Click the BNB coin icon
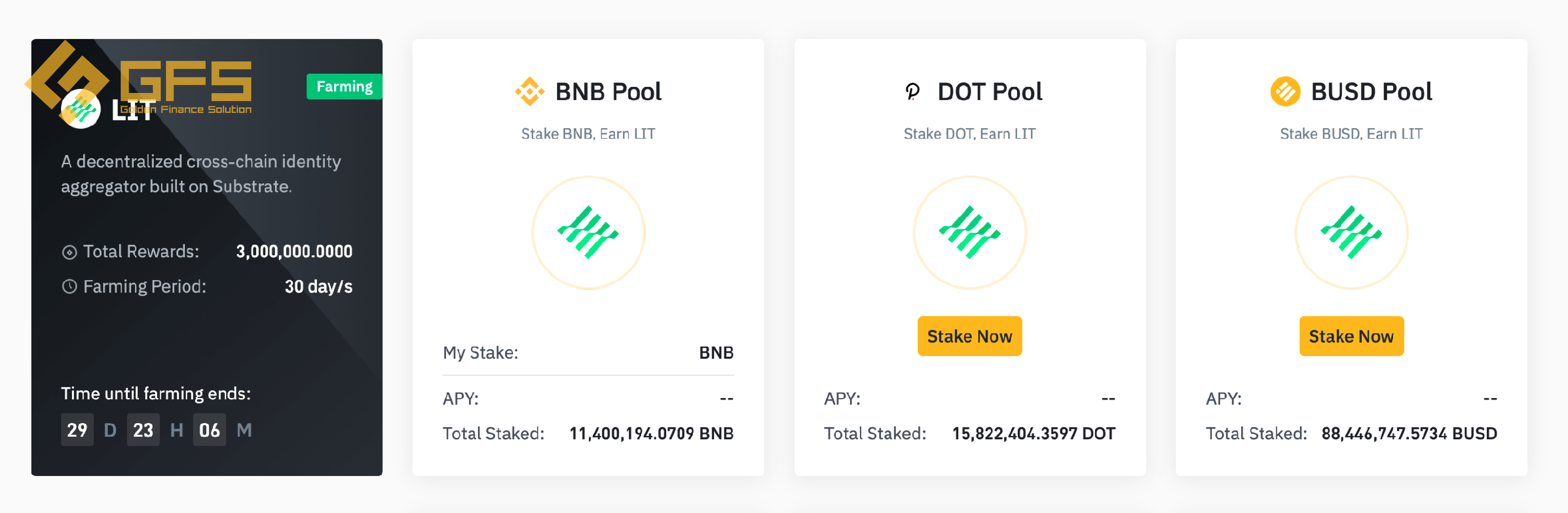This screenshot has width=1568, height=513. click(x=529, y=92)
